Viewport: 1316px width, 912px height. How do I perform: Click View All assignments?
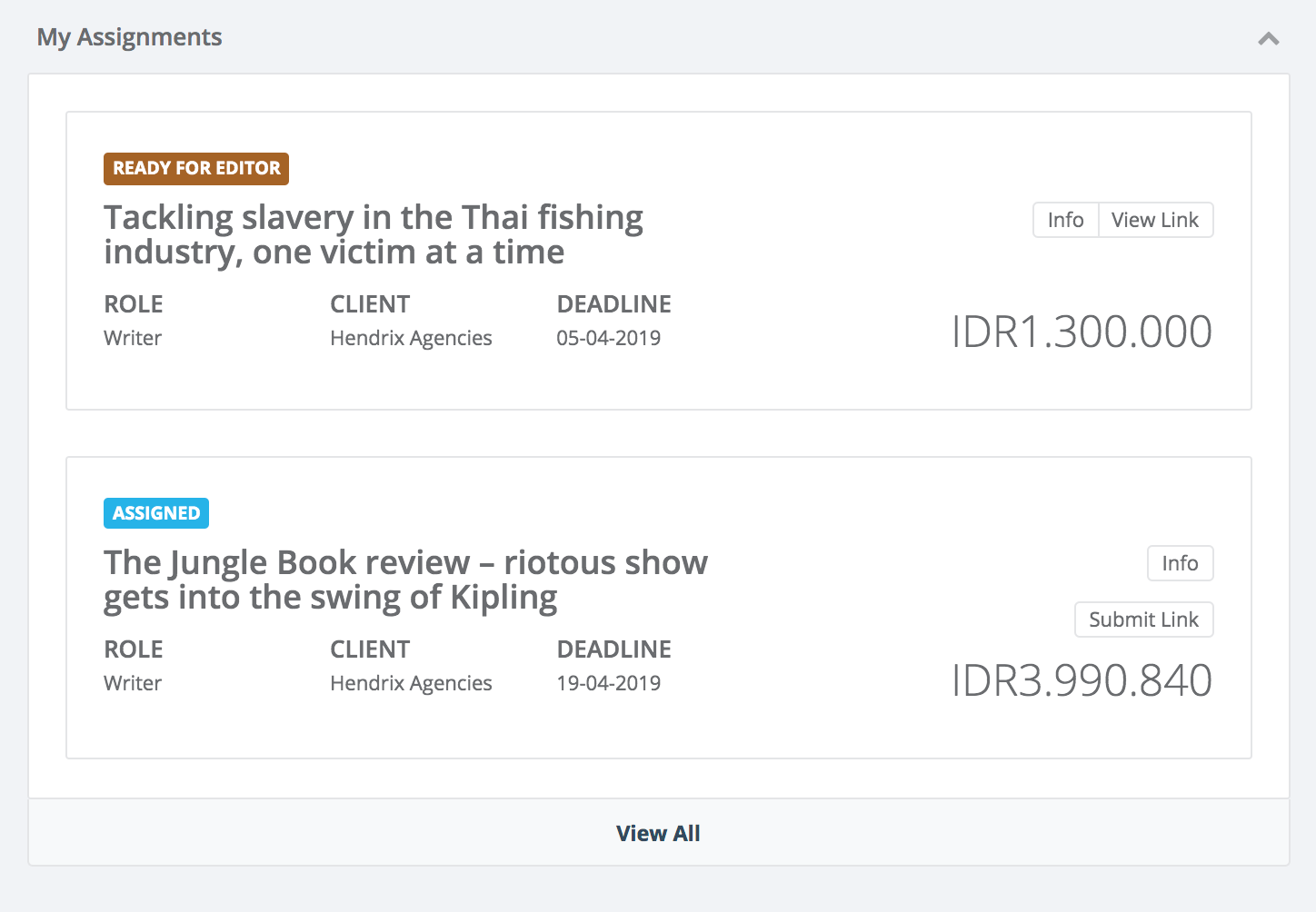click(658, 833)
